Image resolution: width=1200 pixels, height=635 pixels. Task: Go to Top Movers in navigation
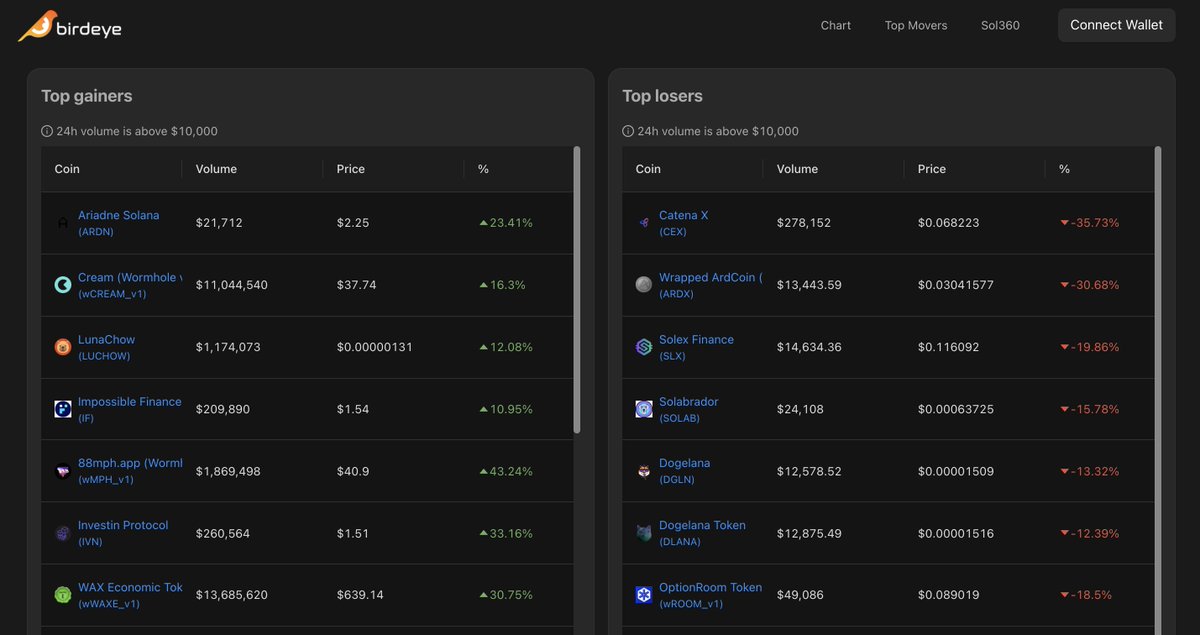[x=916, y=25]
